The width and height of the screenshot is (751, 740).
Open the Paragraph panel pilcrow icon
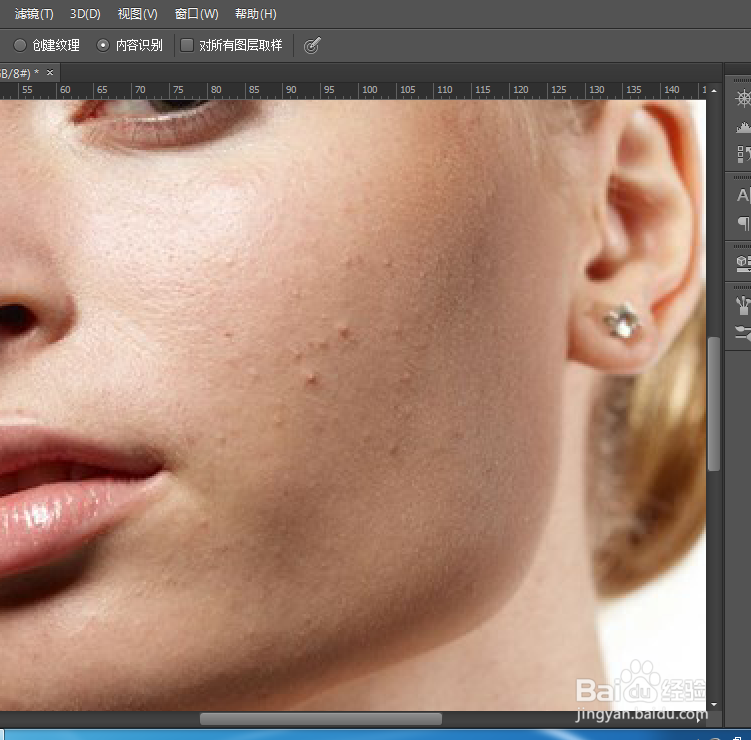743,223
